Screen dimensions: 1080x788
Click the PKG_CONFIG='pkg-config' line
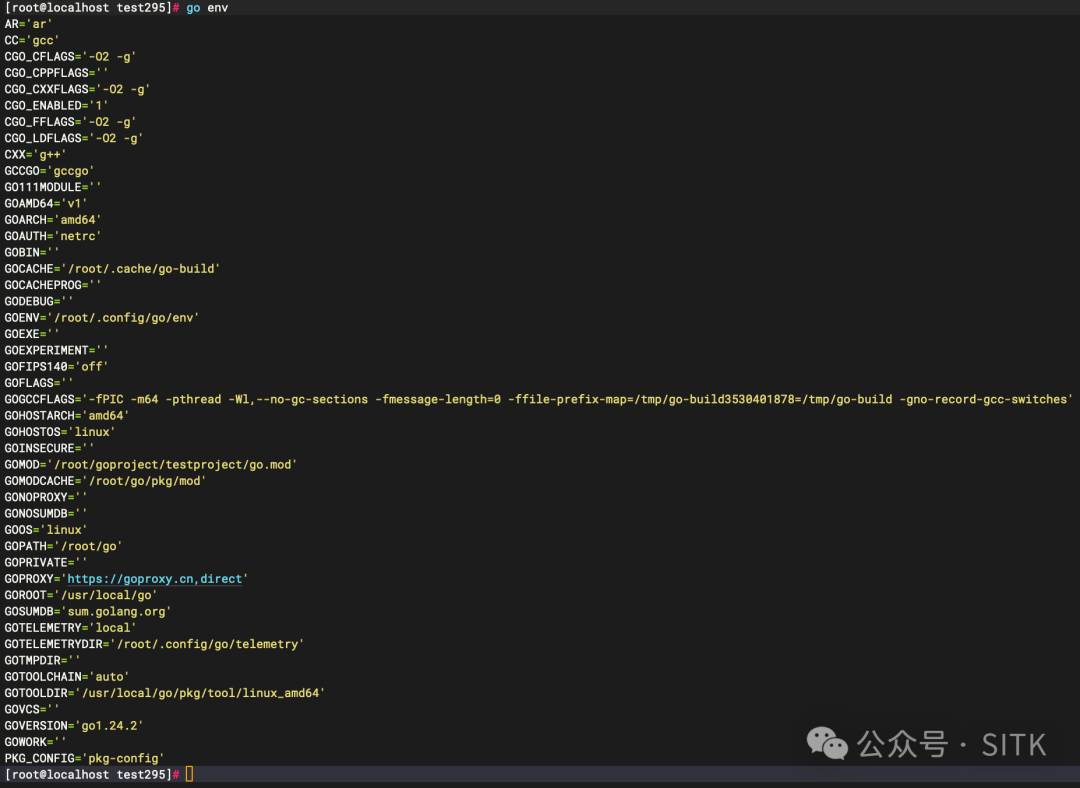pos(85,758)
